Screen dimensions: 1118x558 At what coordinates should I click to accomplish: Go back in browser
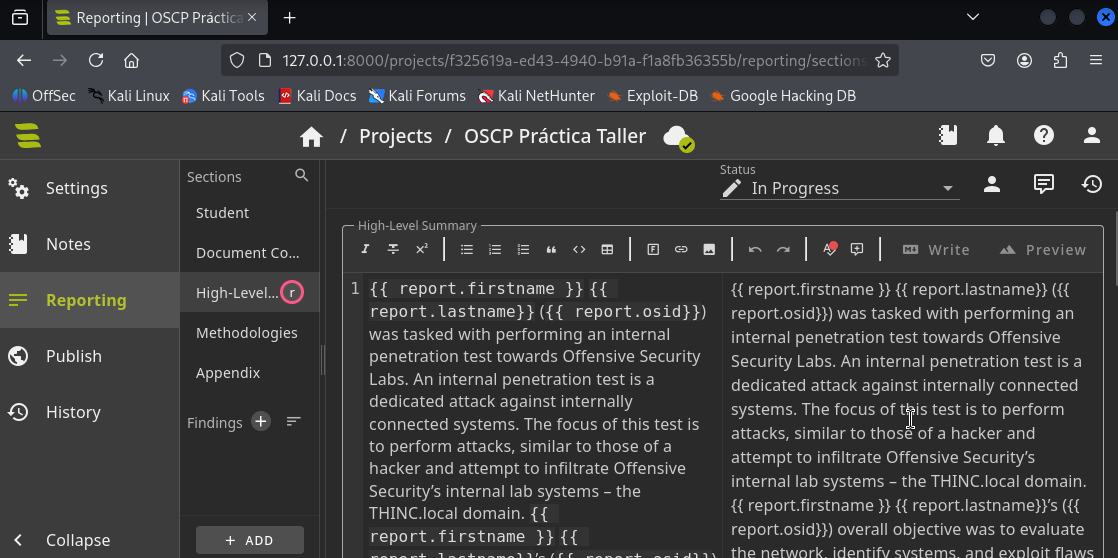click(24, 60)
